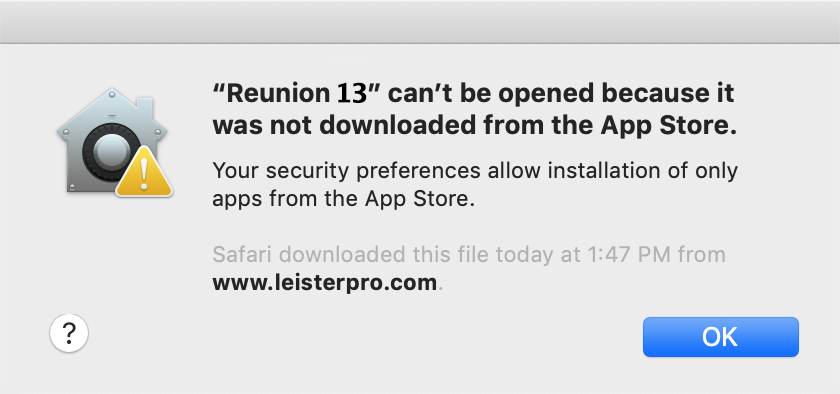
Task: Click the www.leisterpro.com source address
Action: (x=325, y=283)
